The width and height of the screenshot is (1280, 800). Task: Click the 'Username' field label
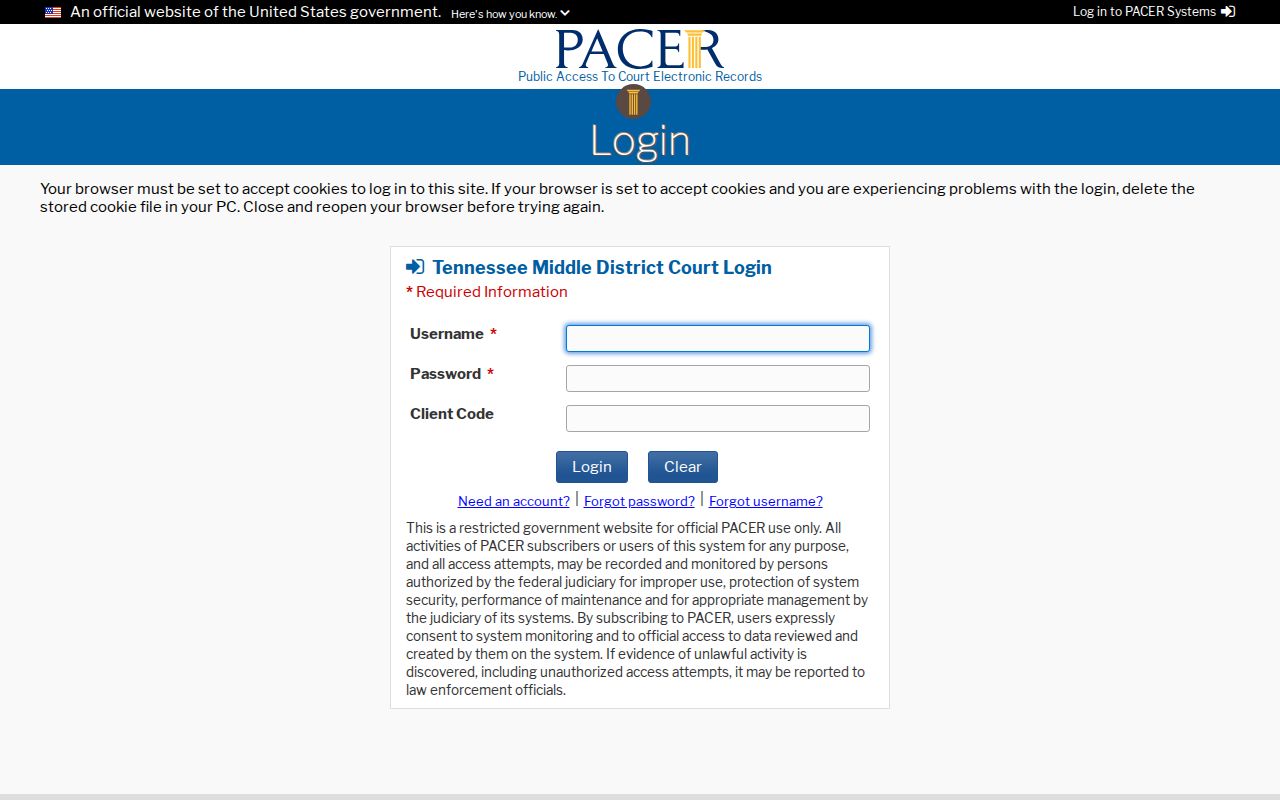447,334
